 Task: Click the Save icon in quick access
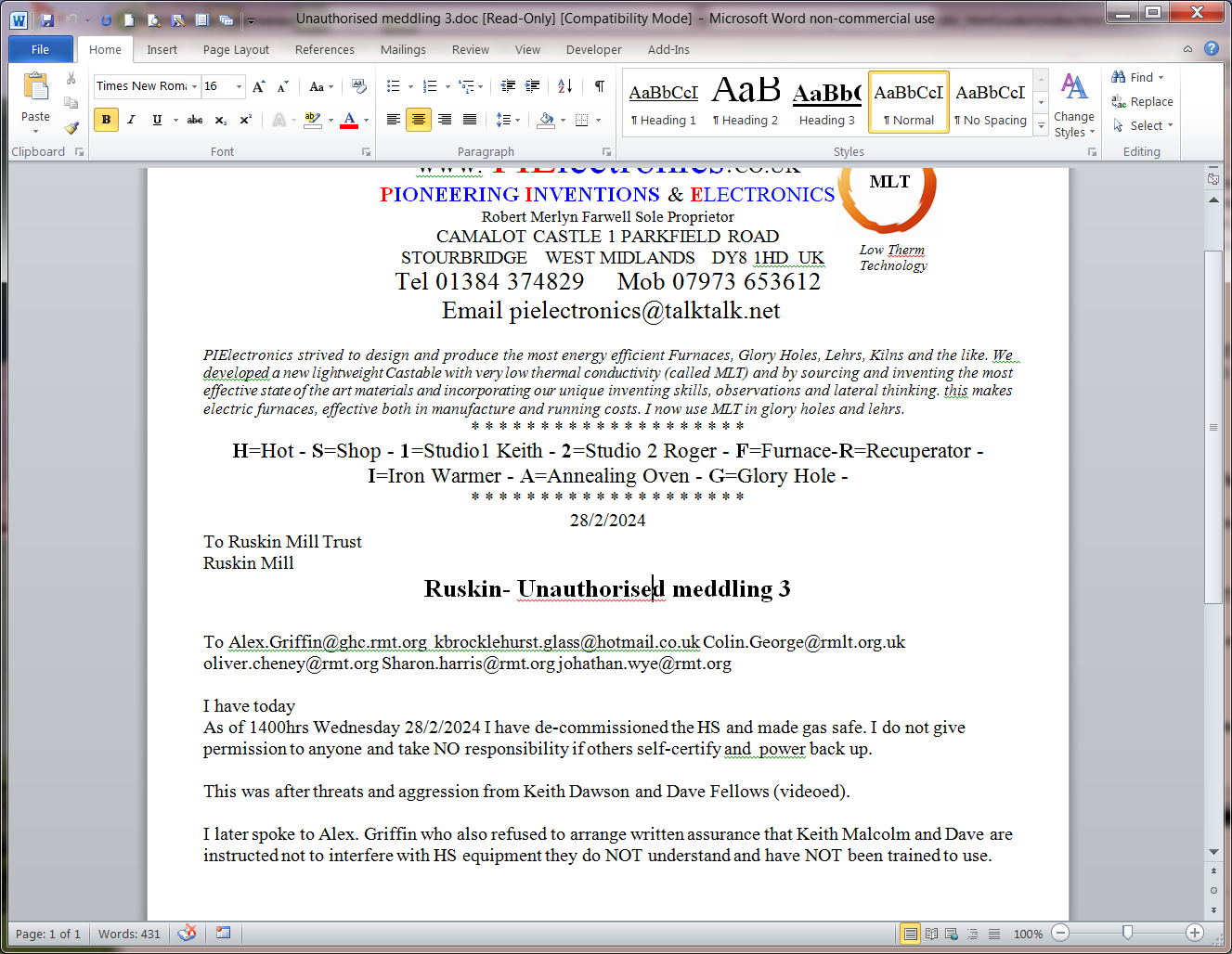[47, 19]
